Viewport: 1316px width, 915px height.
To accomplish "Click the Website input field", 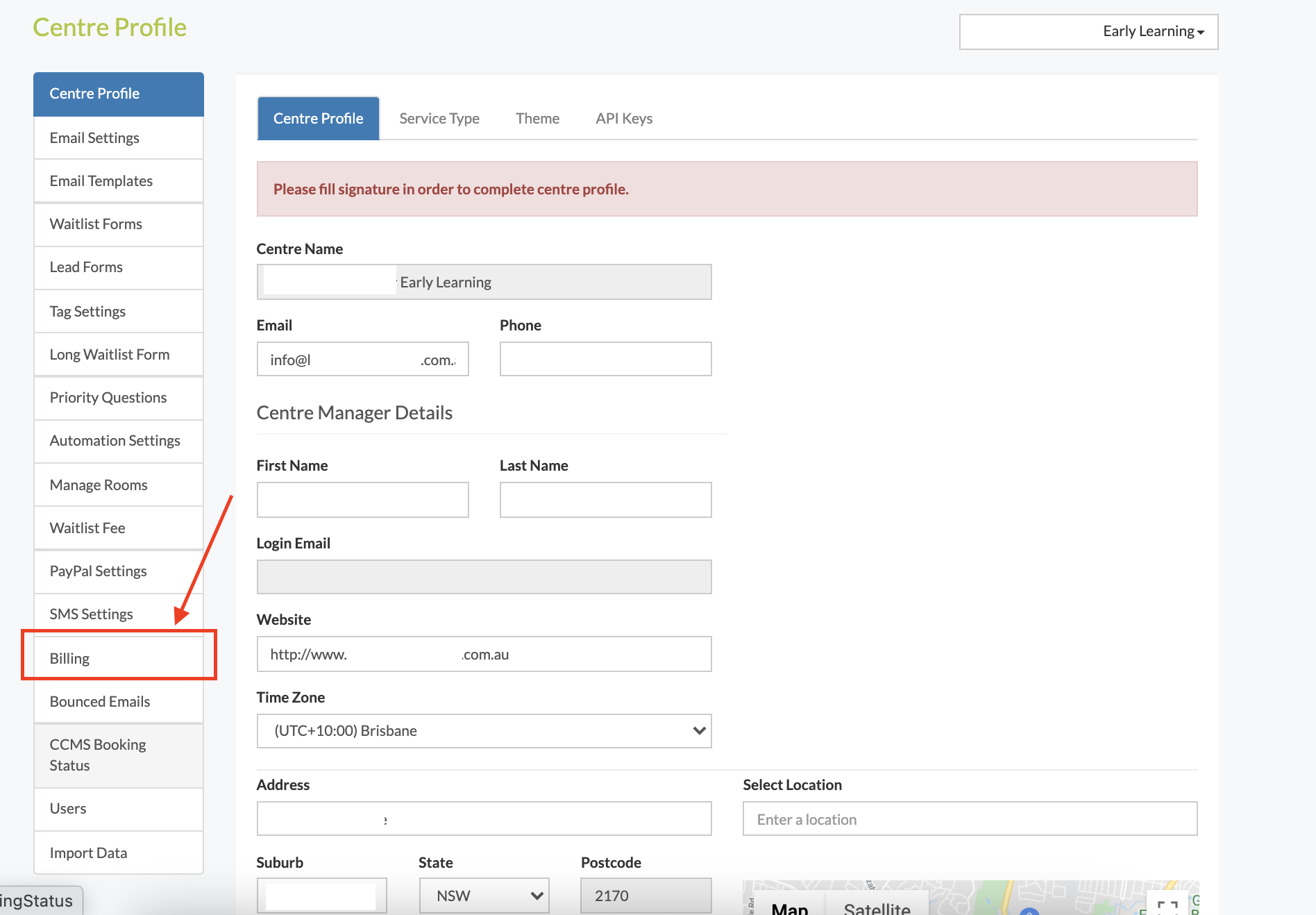I will (x=484, y=654).
